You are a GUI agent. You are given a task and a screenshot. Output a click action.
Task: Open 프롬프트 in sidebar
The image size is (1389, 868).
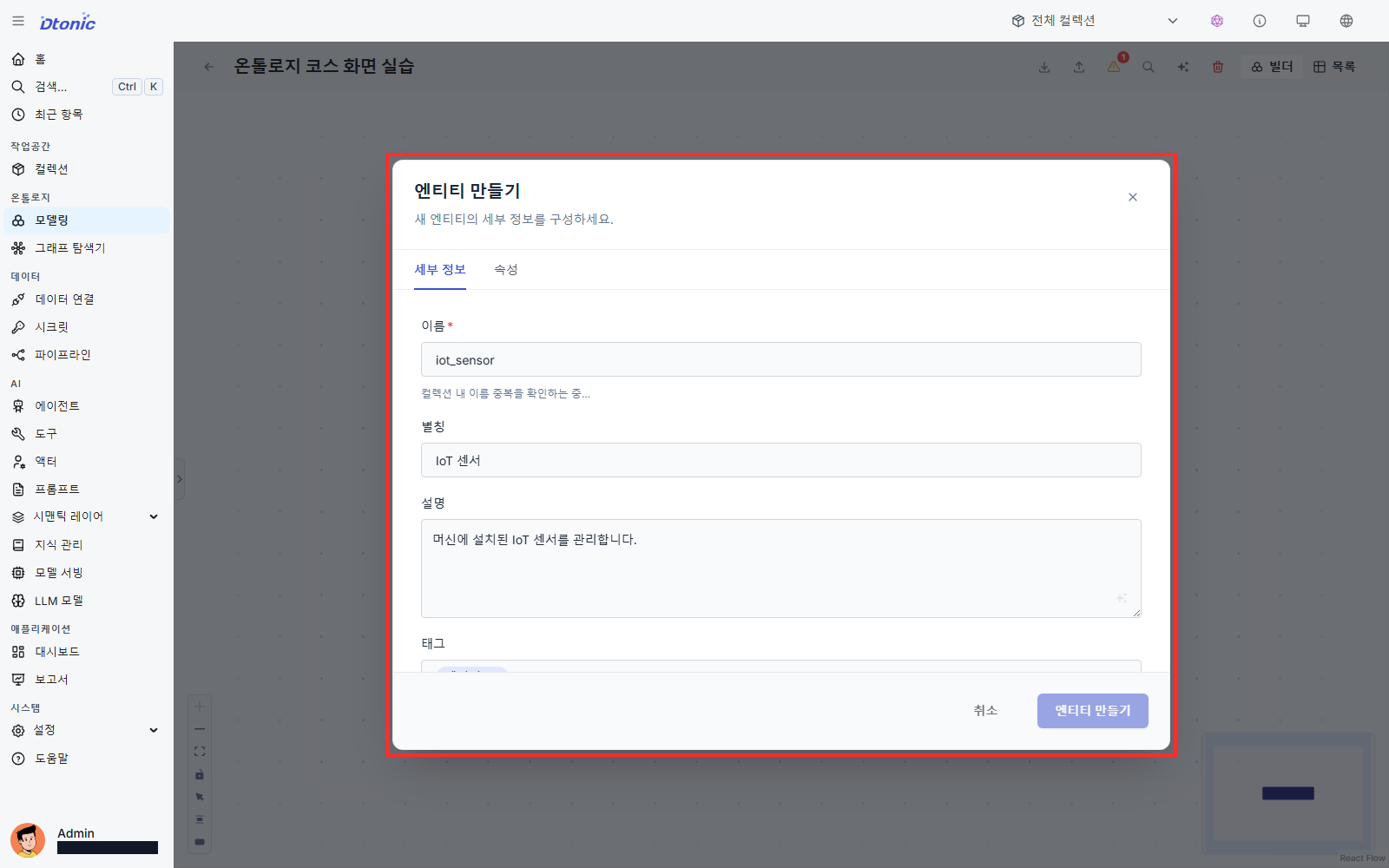coord(87,490)
